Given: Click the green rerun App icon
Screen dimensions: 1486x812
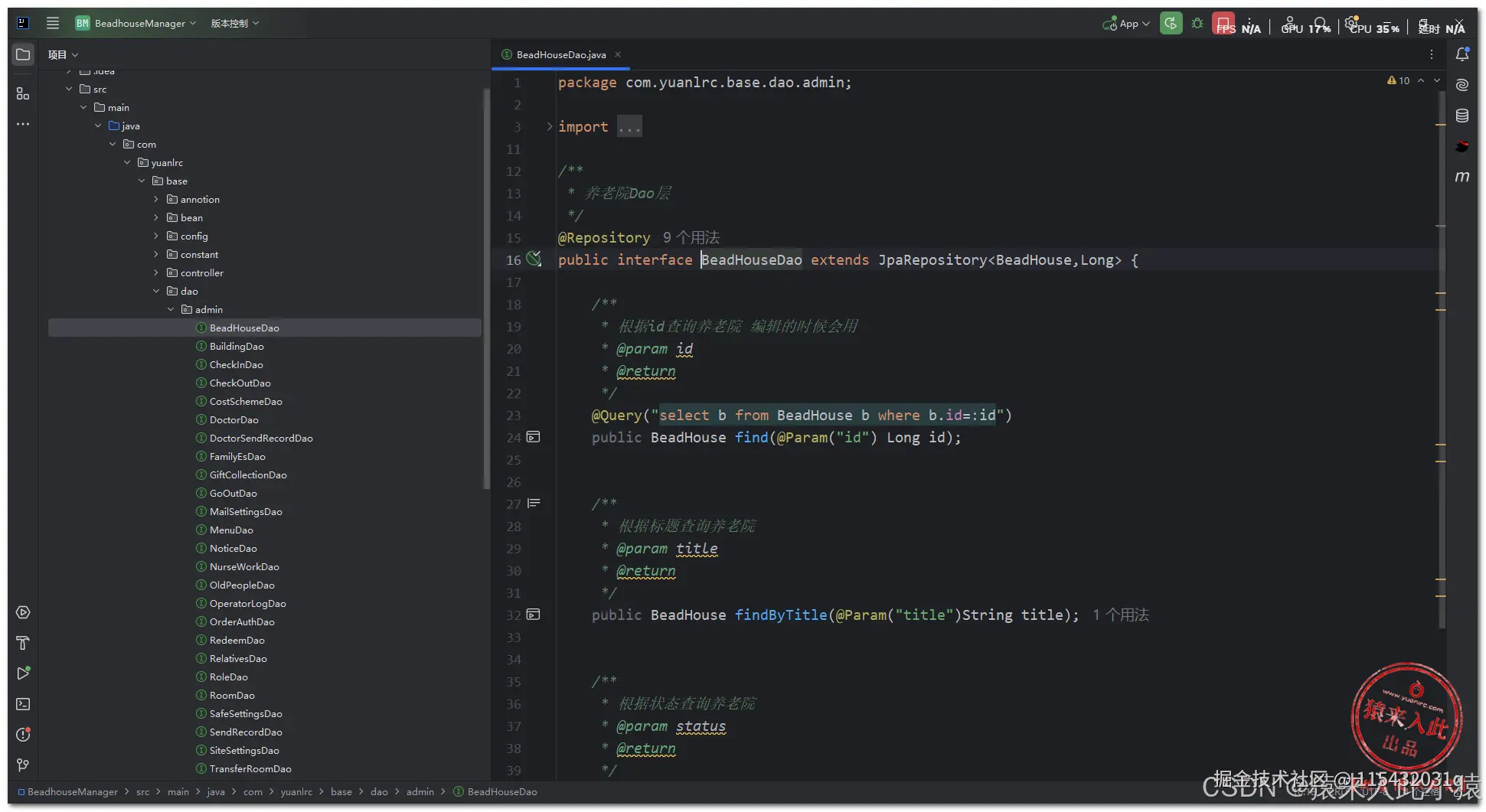Looking at the screenshot, I should coord(1171,24).
